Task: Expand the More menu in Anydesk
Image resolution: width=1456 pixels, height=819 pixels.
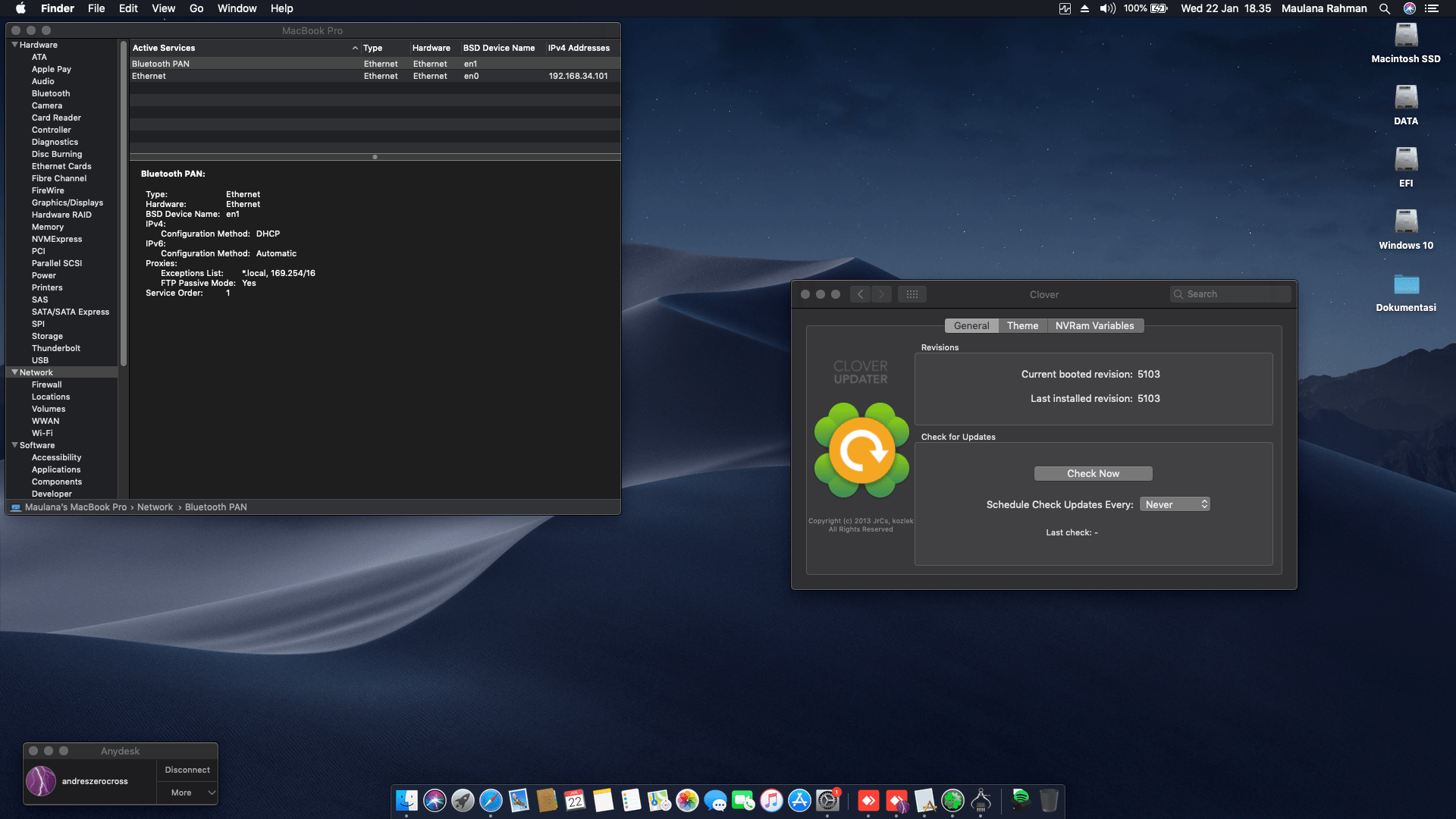Action: 187,792
